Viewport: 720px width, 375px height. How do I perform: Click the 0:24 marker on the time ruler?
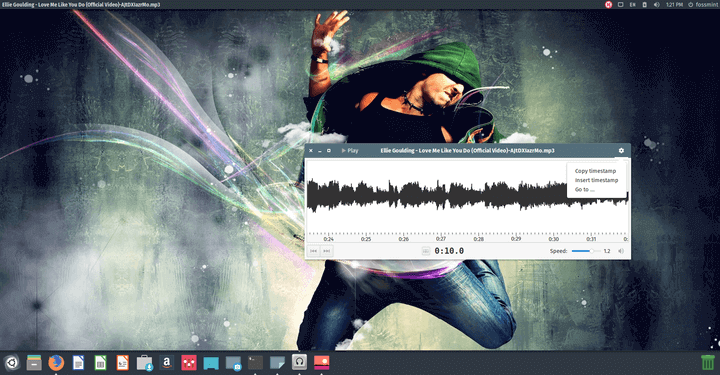(x=328, y=239)
